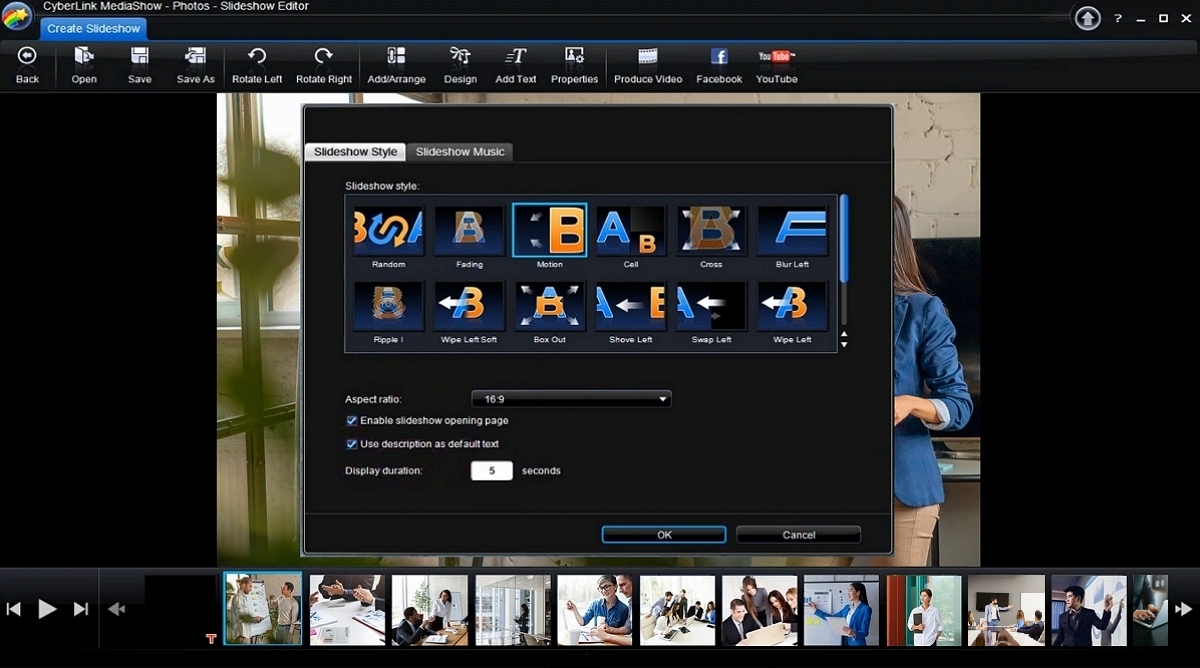1200x668 pixels.
Task: Dismiss the dialog with Cancel
Action: coord(798,535)
